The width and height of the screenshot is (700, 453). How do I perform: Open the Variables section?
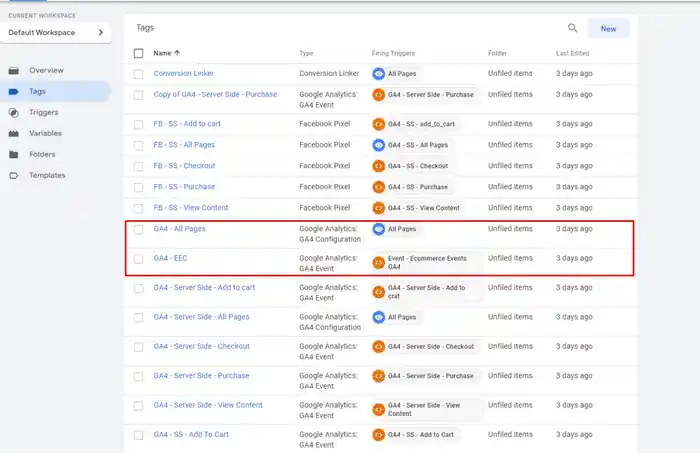click(46, 133)
